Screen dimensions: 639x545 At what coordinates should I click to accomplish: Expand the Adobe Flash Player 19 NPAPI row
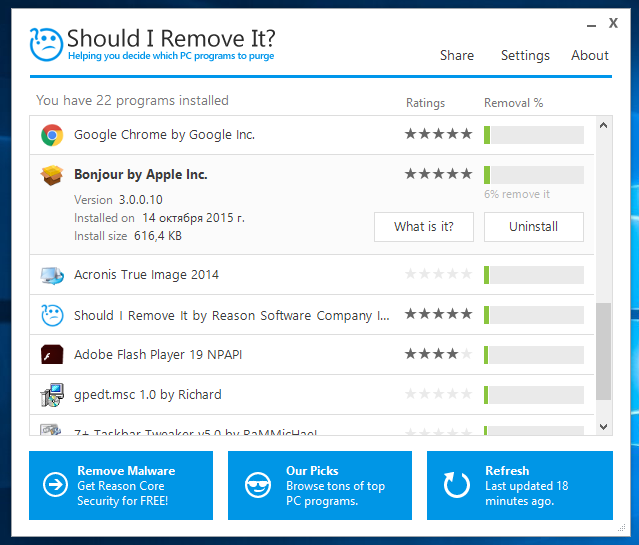tap(312, 355)
